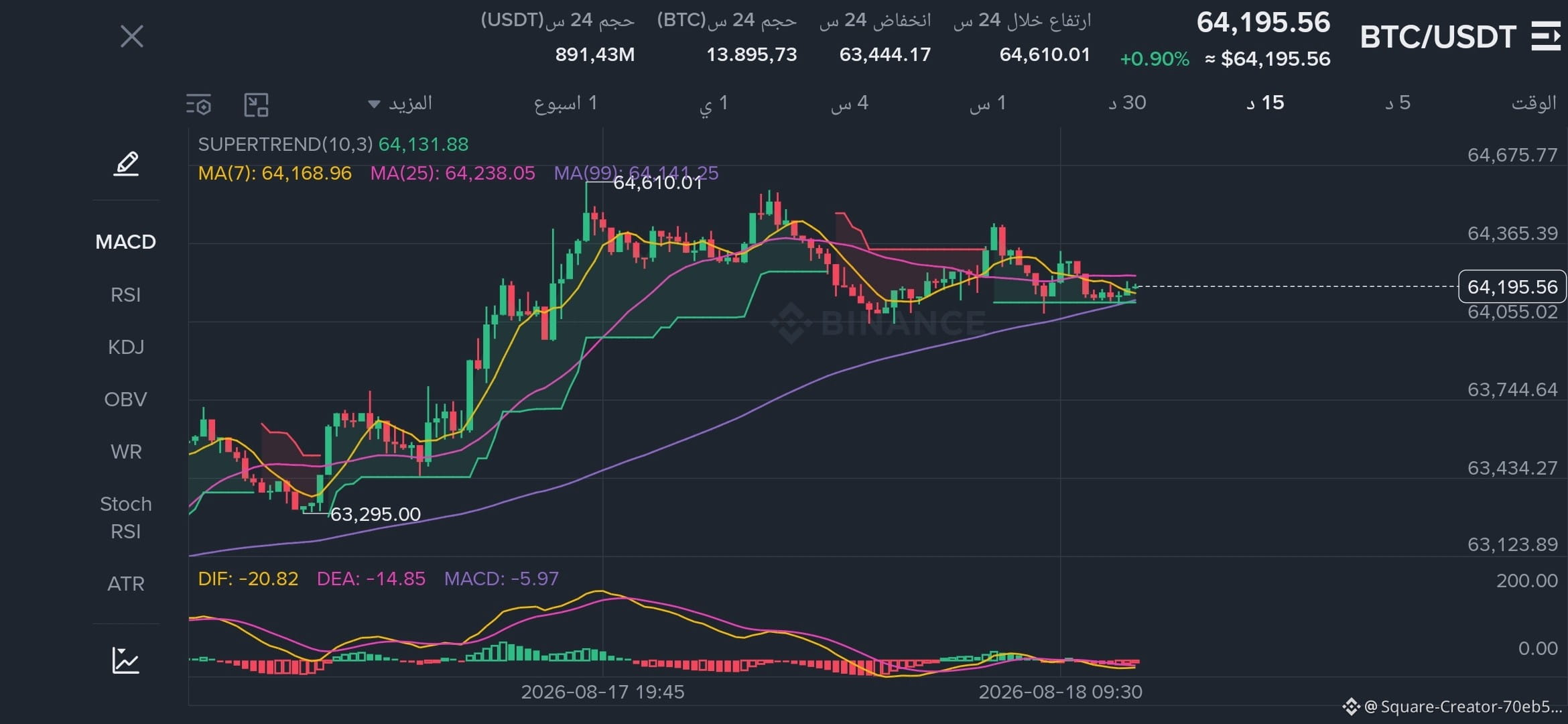The height and width of the screenshot is (724, 1568).
Task: Switch to the 4 س timeframe
Action: (x=850, y=103)
